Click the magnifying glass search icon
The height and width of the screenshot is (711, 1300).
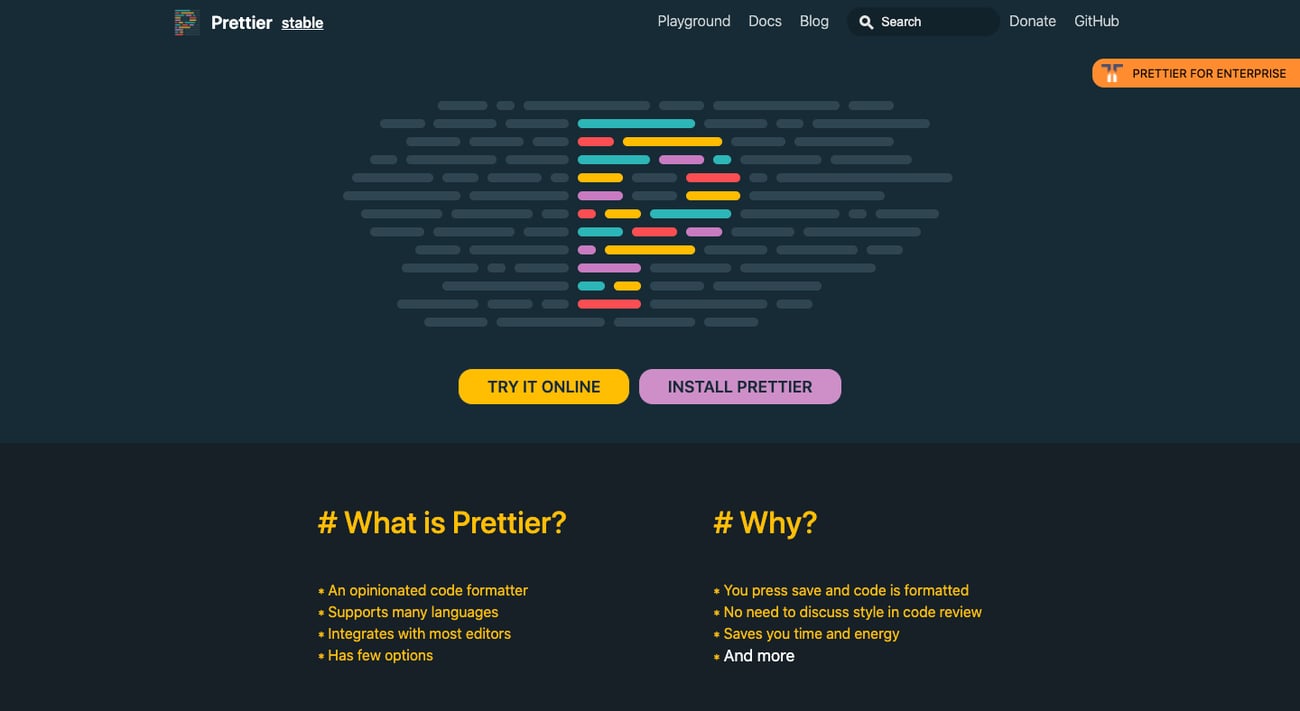866,21
